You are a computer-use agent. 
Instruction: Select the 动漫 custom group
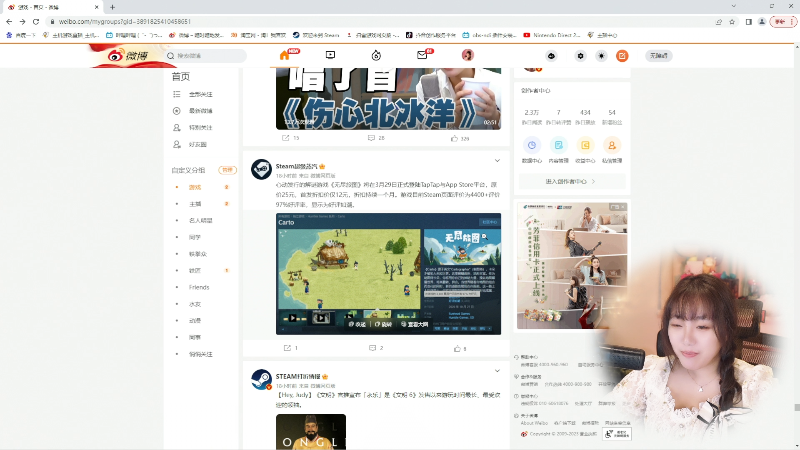click(195, 320)
